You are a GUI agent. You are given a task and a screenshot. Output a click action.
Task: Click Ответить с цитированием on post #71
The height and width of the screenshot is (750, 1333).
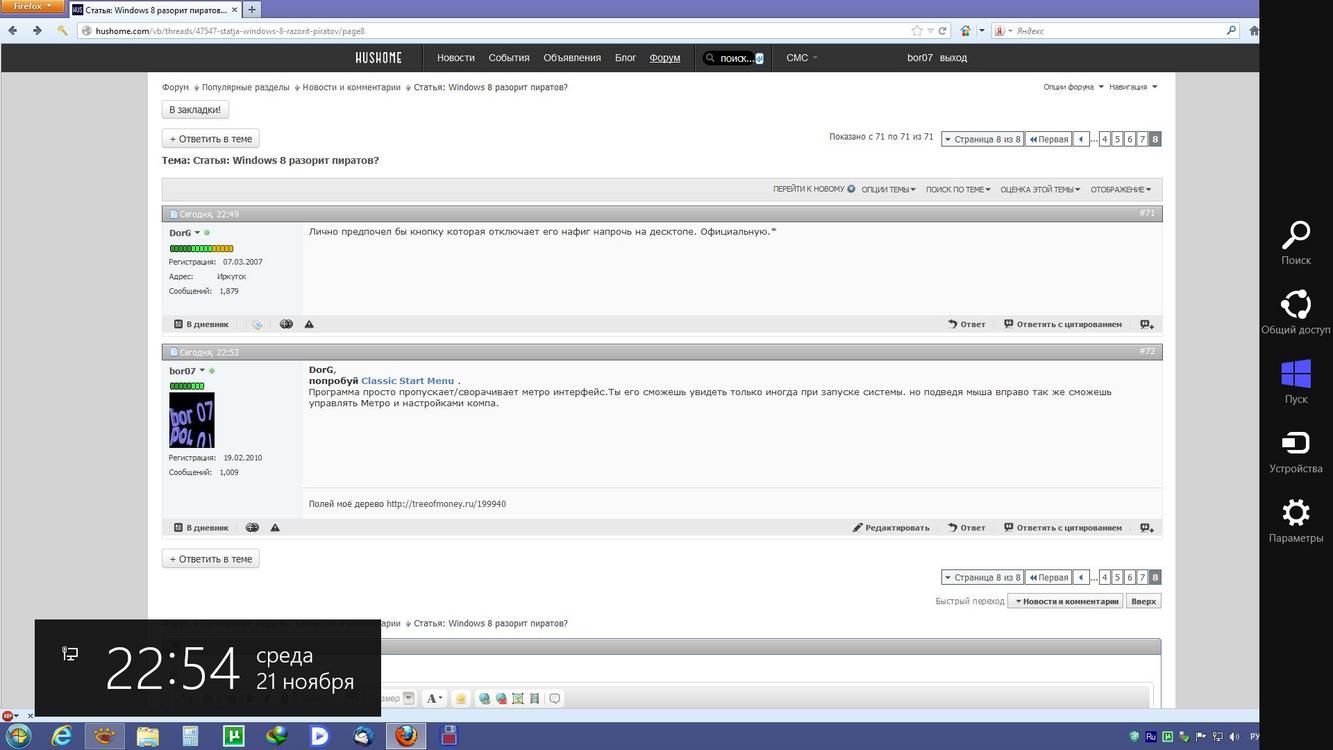tap(1063, 324)
